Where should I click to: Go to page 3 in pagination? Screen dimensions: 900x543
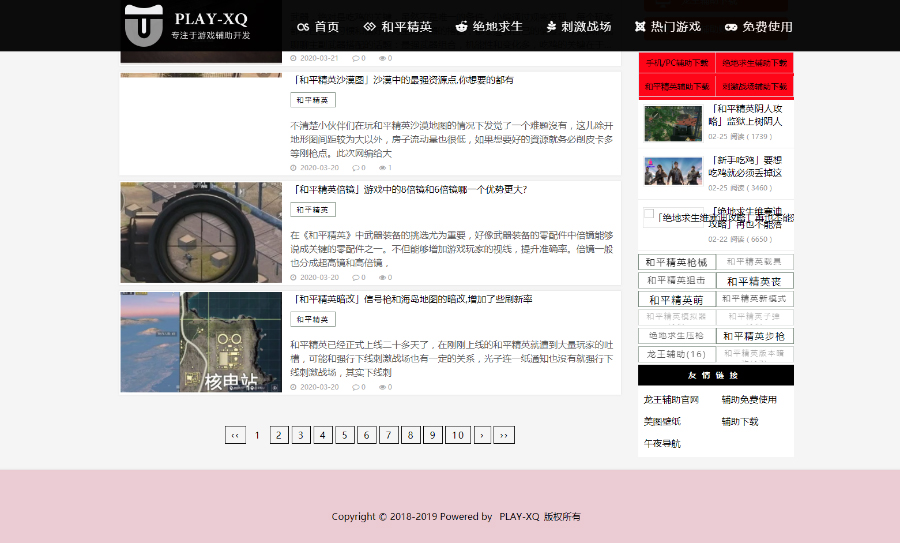click(301, 435)
